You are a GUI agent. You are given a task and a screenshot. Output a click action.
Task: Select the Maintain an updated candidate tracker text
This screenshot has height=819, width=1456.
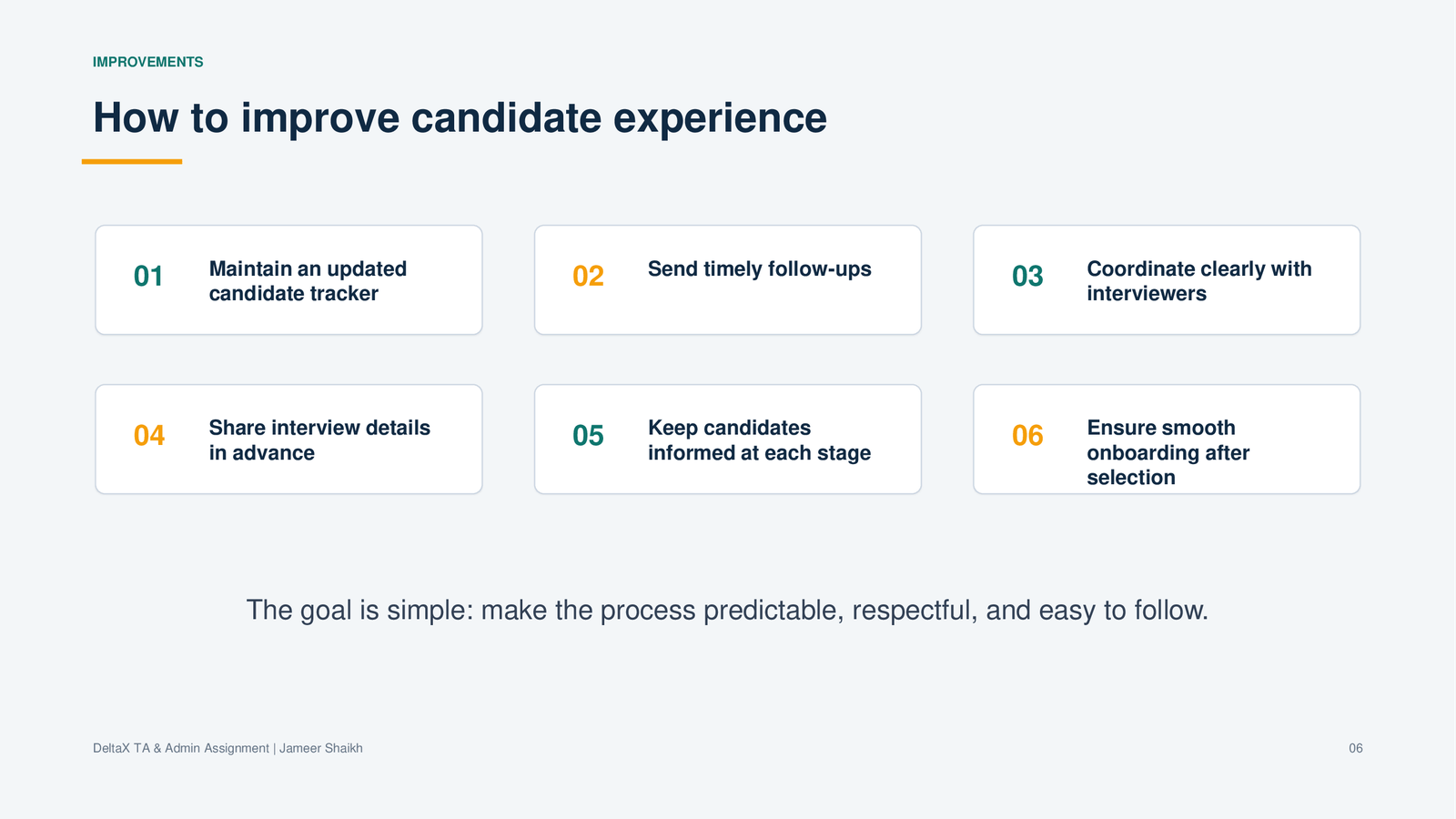tap(308, 281)
